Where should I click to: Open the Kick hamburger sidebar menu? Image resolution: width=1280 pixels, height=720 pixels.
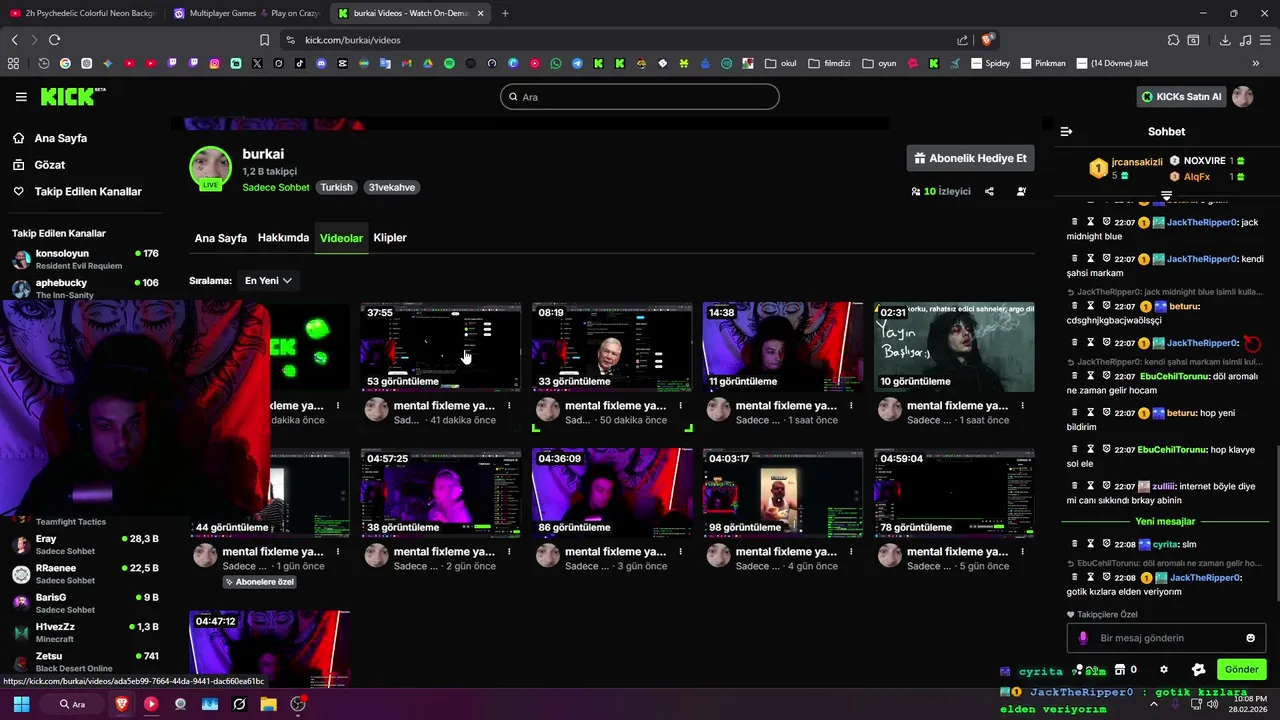point(21,97)
